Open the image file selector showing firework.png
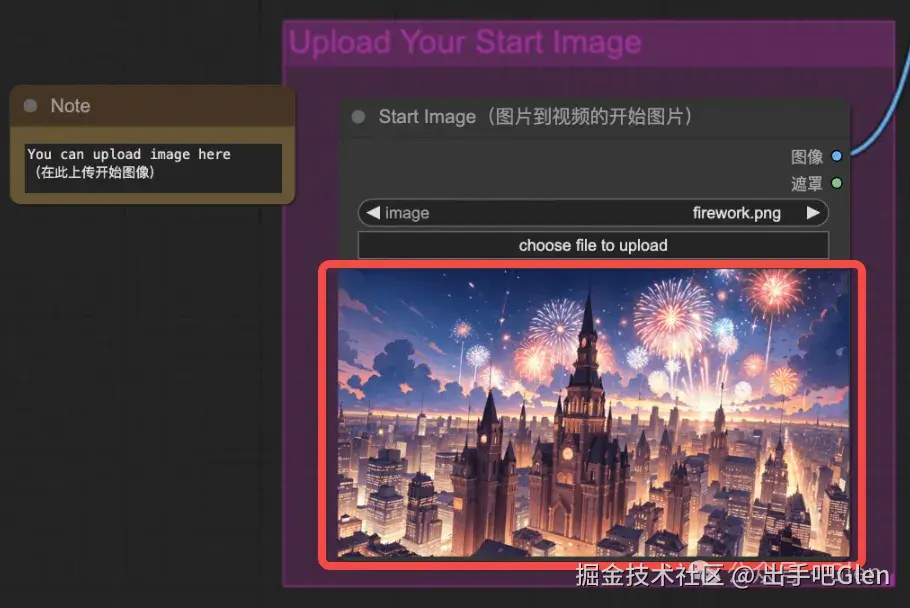 tap(594, 212)
